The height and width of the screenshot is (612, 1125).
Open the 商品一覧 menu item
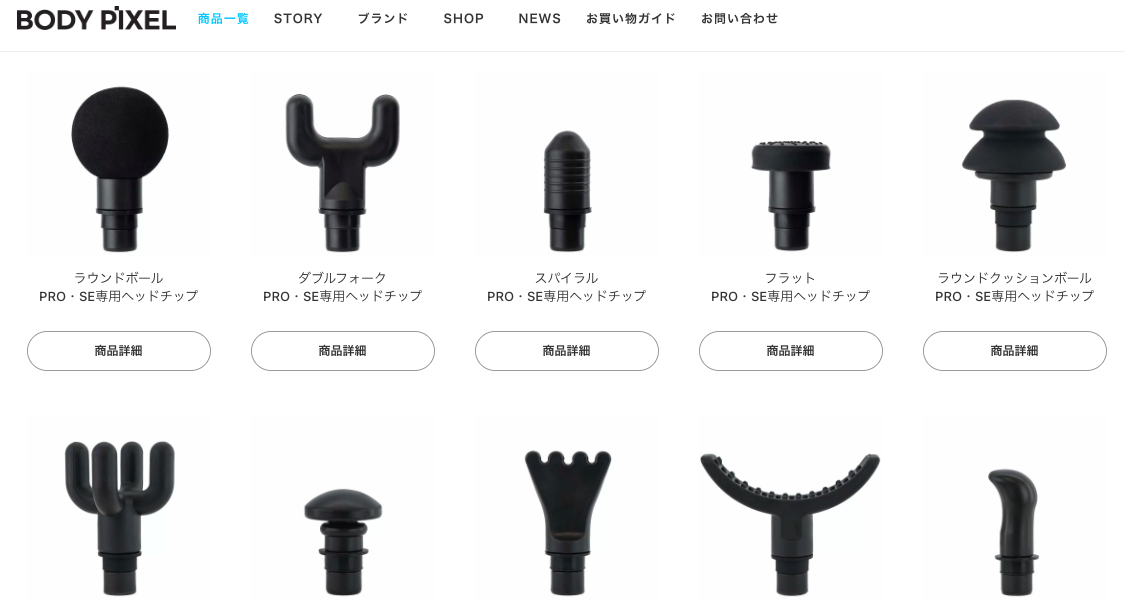223,19
